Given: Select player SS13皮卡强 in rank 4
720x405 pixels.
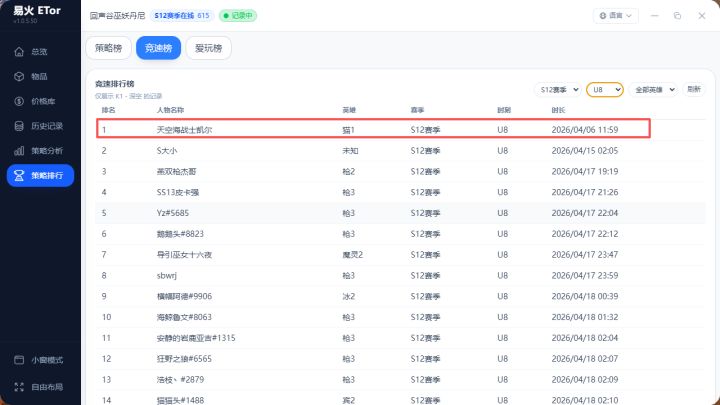Looking at the screenshot, I should click(x=178, y=192).
